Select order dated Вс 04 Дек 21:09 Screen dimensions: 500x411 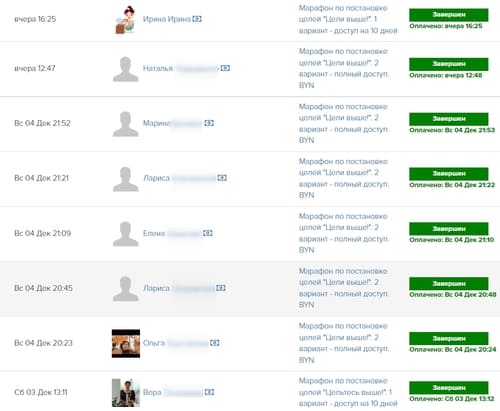click(x=250, y=233)
